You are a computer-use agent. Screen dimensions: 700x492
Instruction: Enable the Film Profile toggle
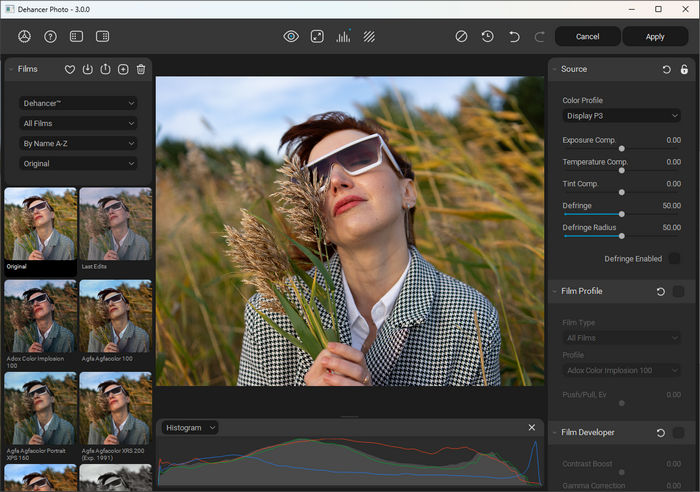pos(679,292)
